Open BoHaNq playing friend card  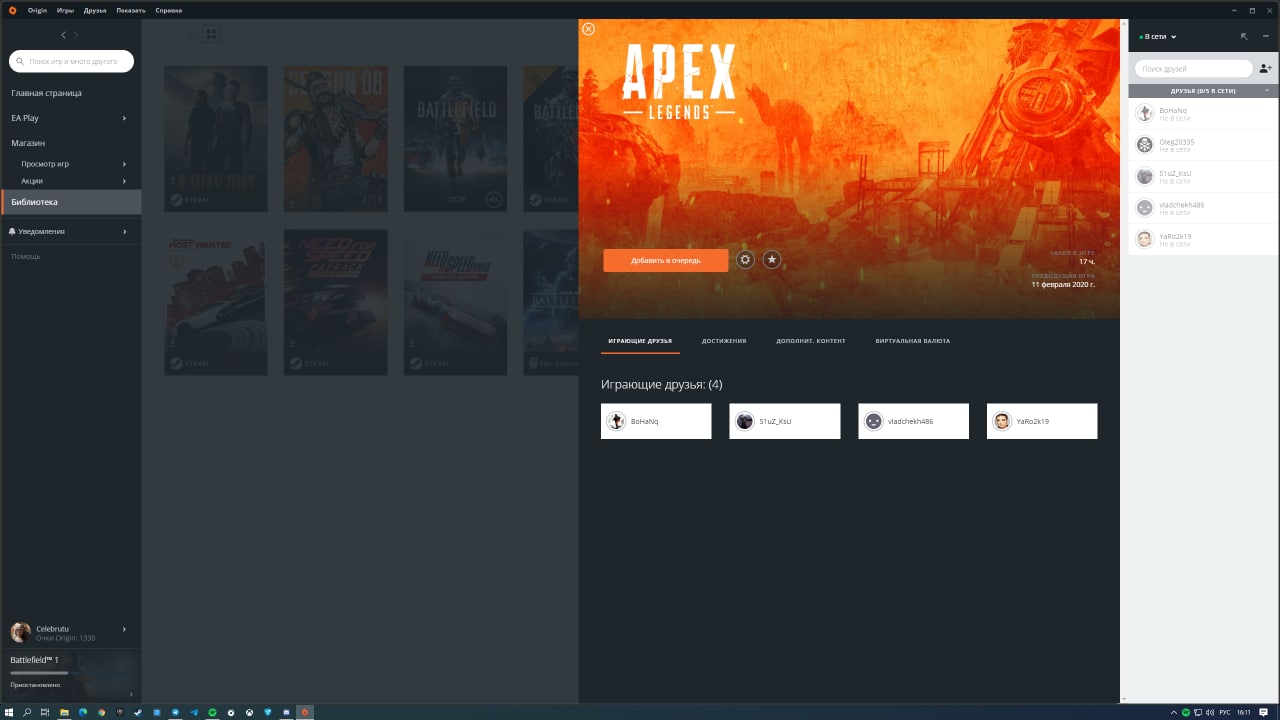656,421
